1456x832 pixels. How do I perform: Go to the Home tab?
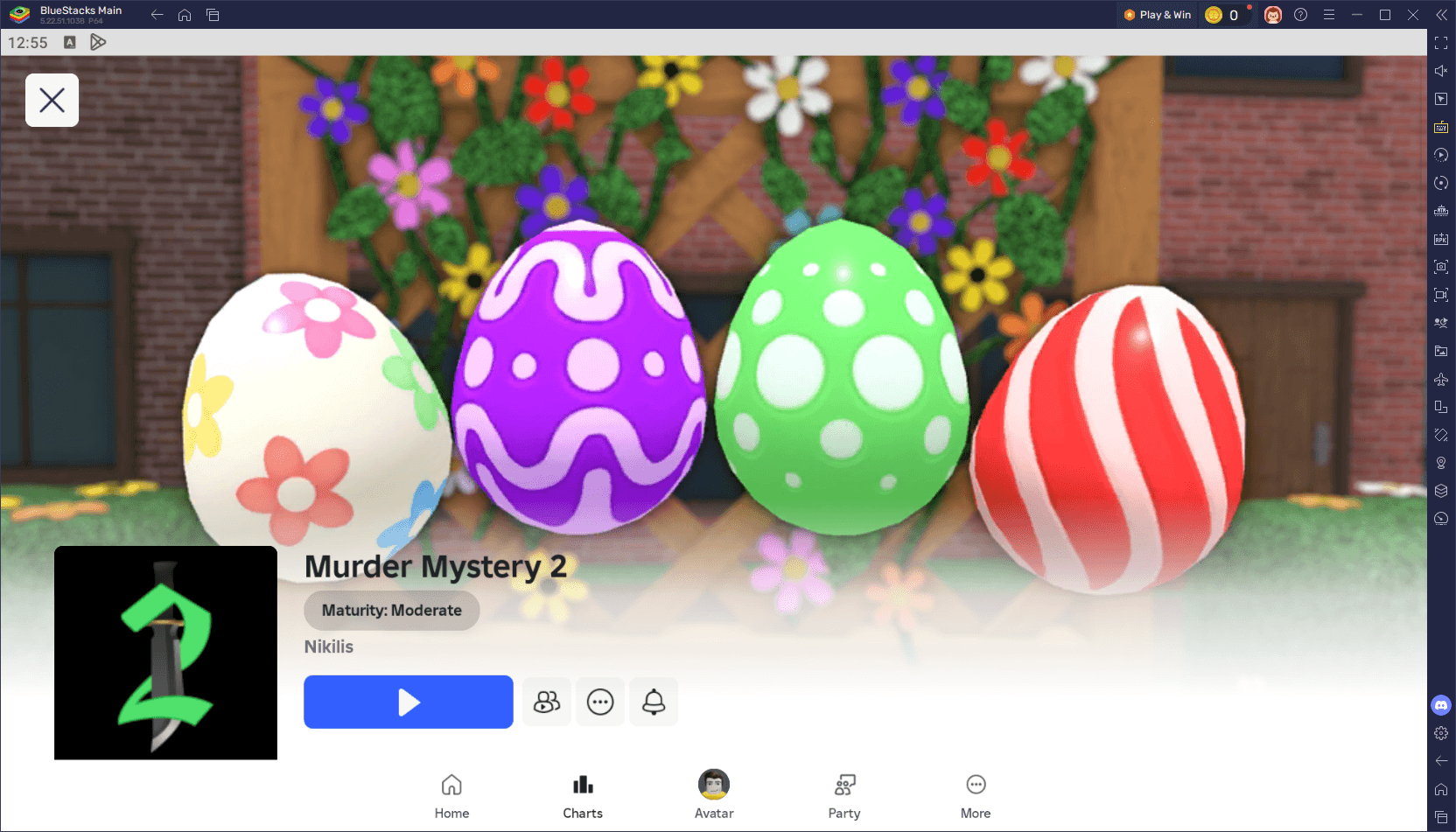[451, 796]
